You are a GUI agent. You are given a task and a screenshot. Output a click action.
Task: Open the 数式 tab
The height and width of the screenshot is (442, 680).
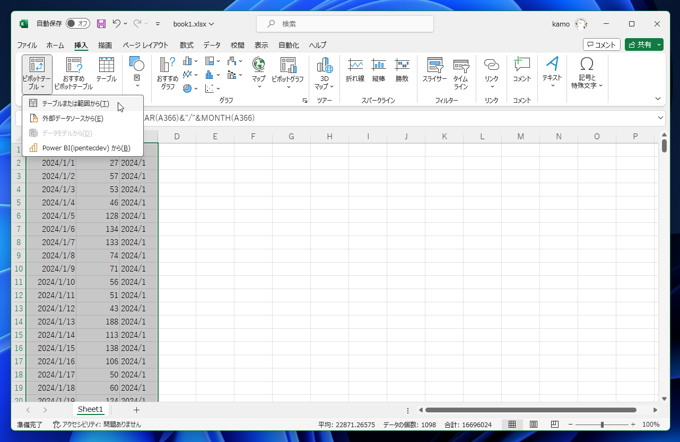point(186,45)
